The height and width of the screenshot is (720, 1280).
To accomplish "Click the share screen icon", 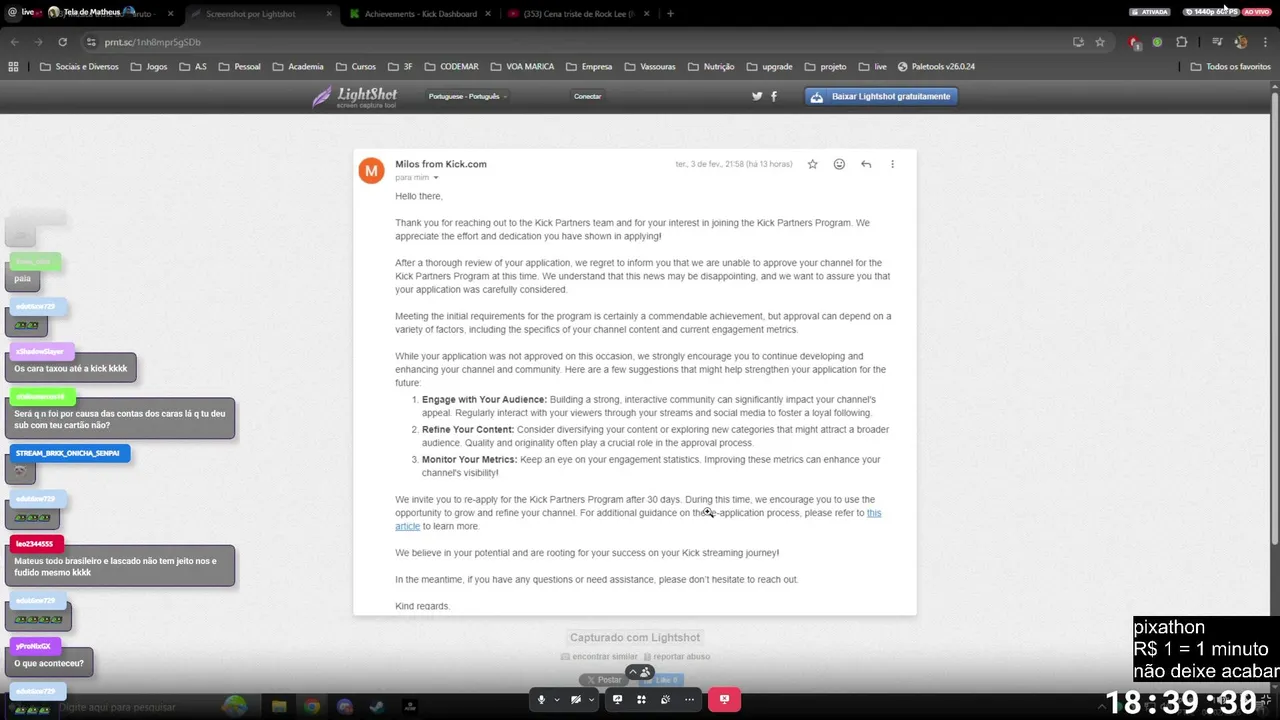I will tap(617, 700).
